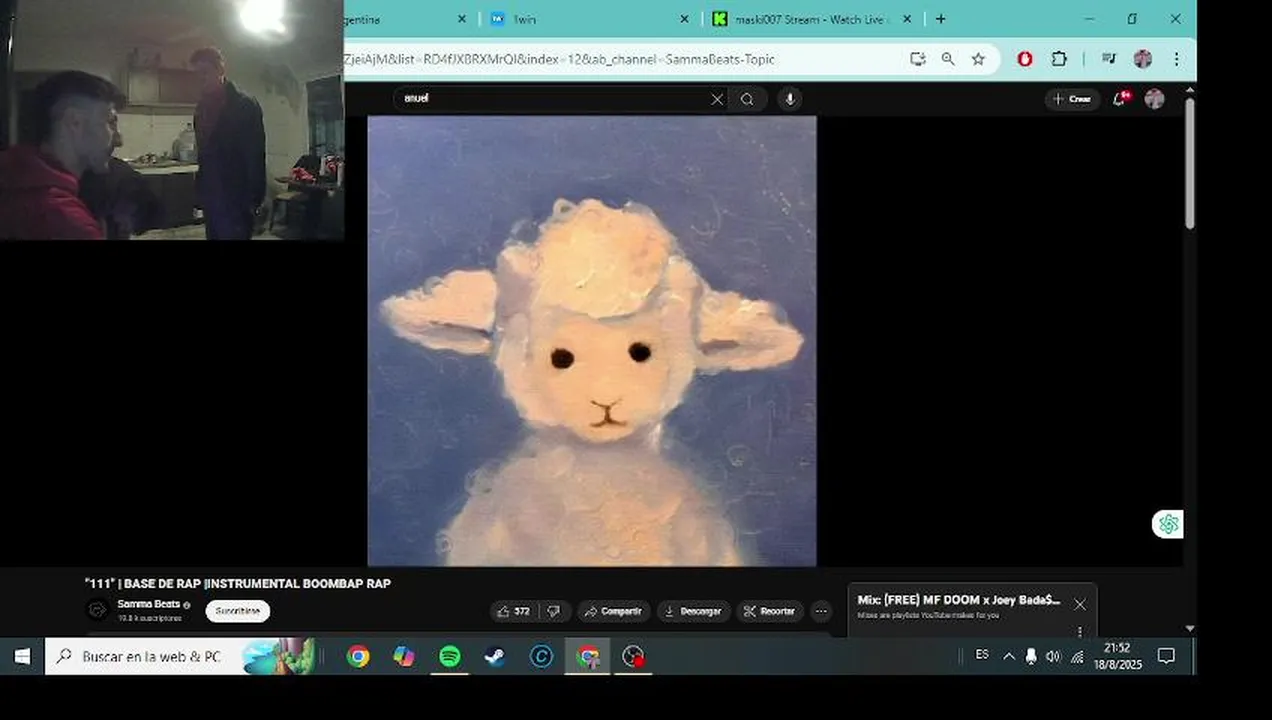The image size is (1272, 720).
Task: Open the network Wi-Fi tray icon
Action: 1077,656
